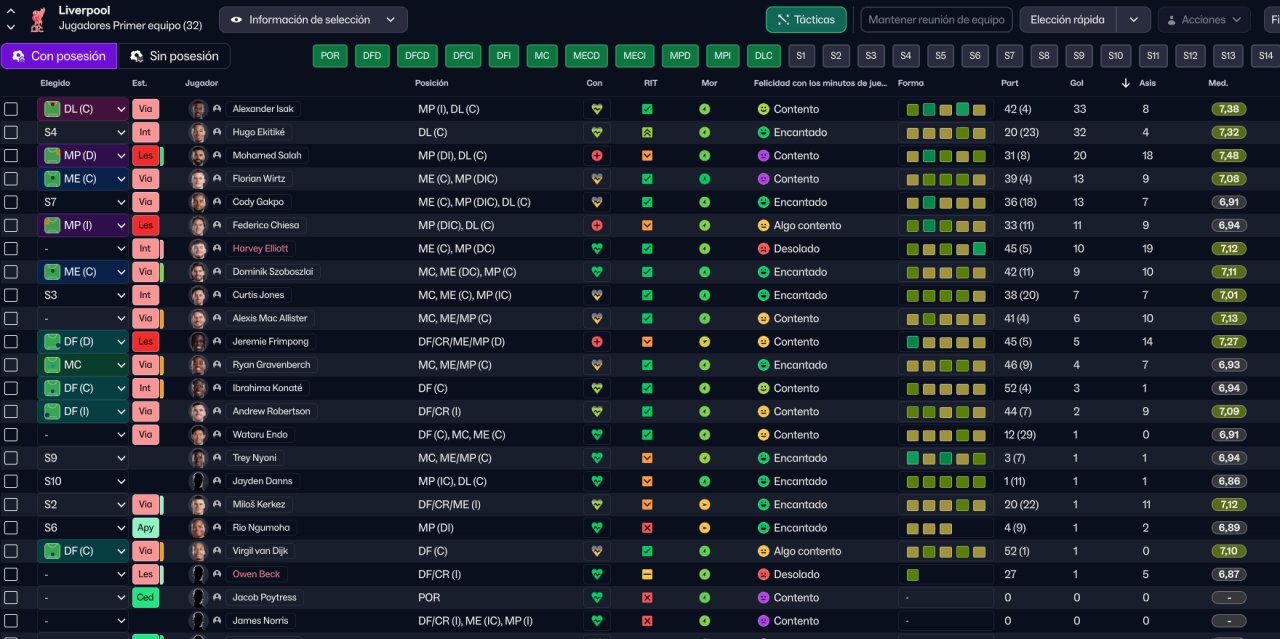The width and height of the screenshot is (1280, 639).
Task: Click the Liverpool club crest icon
Action: (38, 18)
